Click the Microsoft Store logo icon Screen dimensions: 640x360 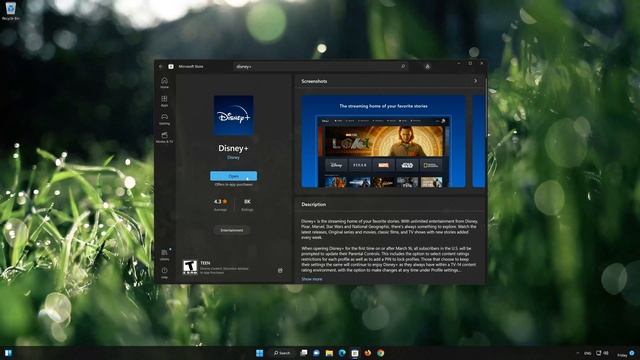171,67
